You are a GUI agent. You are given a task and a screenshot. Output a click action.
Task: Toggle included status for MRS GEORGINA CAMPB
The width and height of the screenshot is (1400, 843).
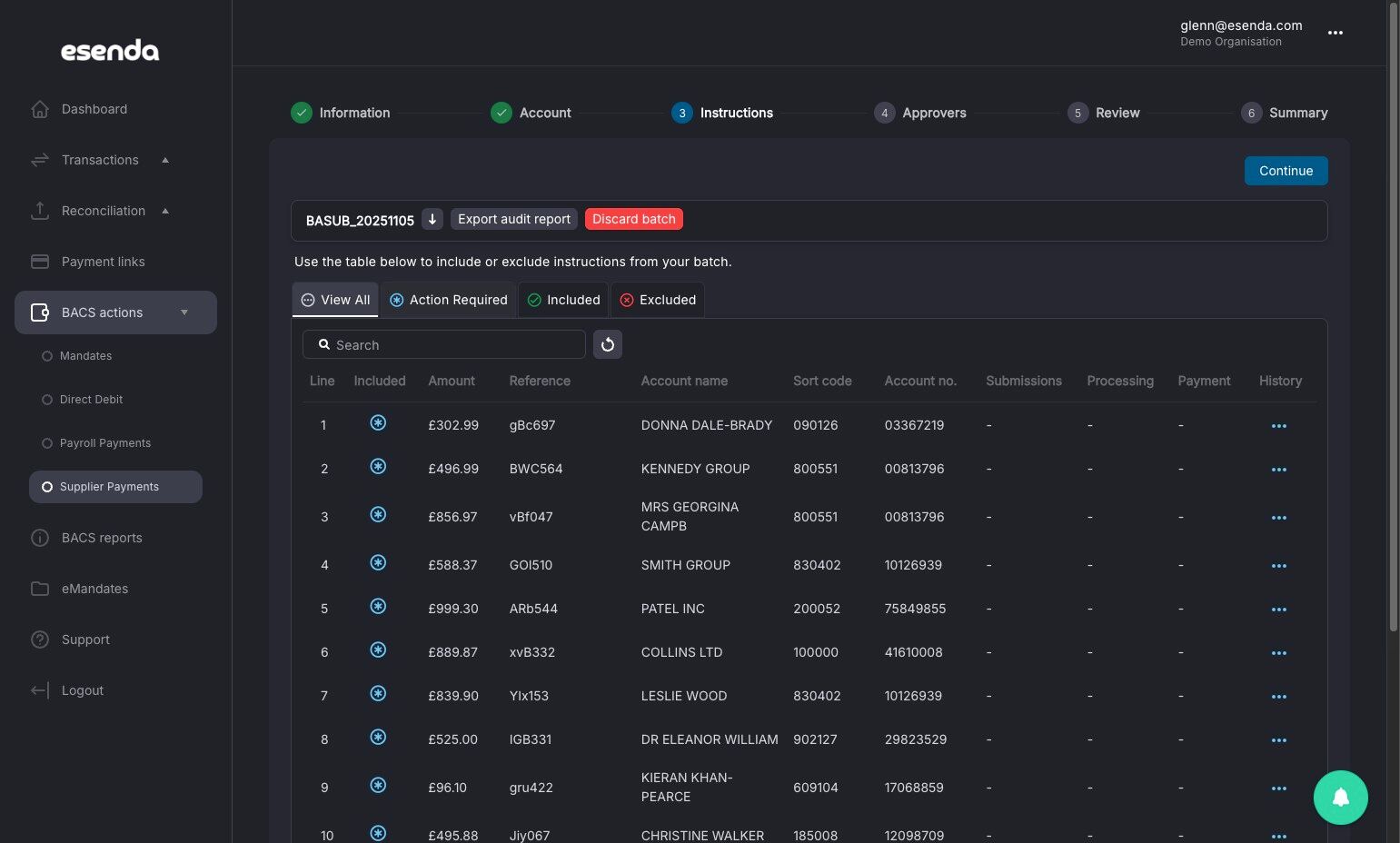(379, 514)
